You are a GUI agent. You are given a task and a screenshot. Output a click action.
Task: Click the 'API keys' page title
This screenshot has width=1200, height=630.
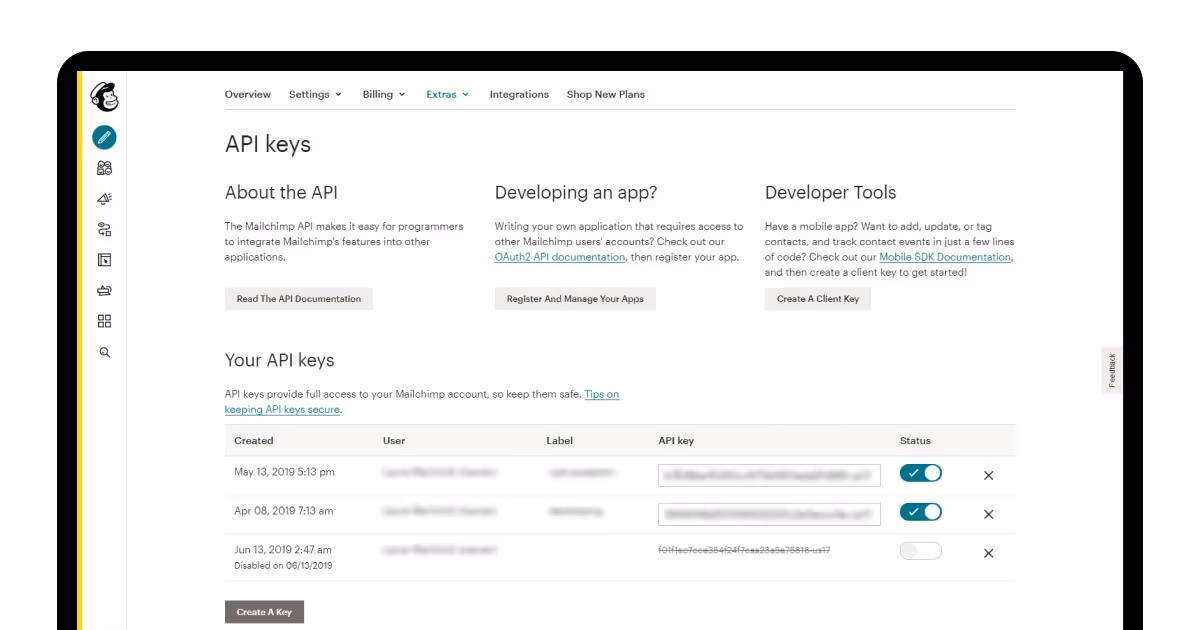click(268, 144)
